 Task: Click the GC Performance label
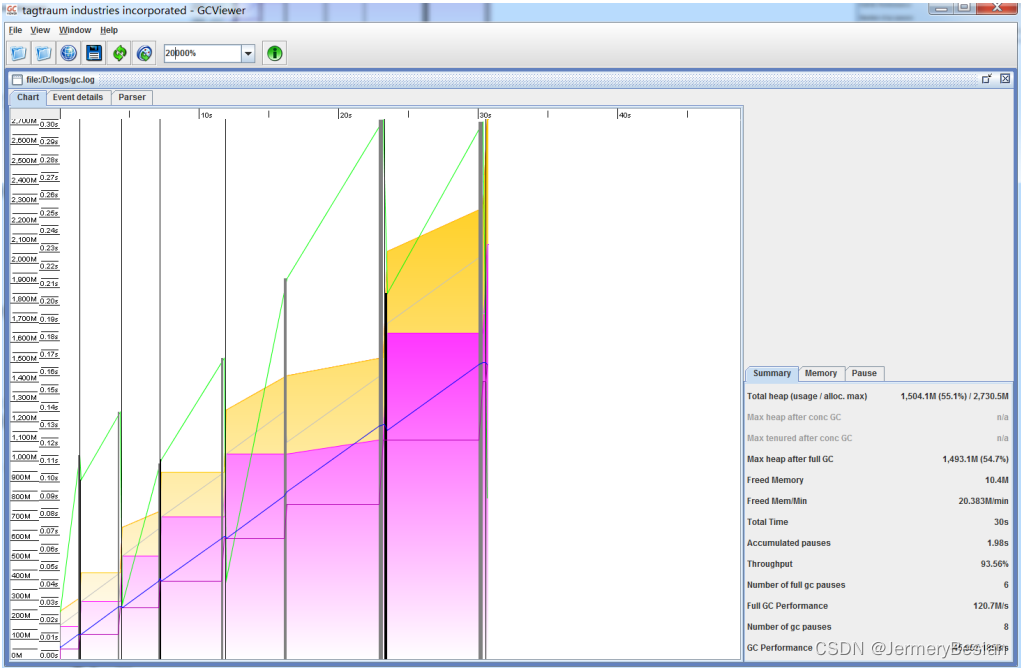tap(779, 647)
